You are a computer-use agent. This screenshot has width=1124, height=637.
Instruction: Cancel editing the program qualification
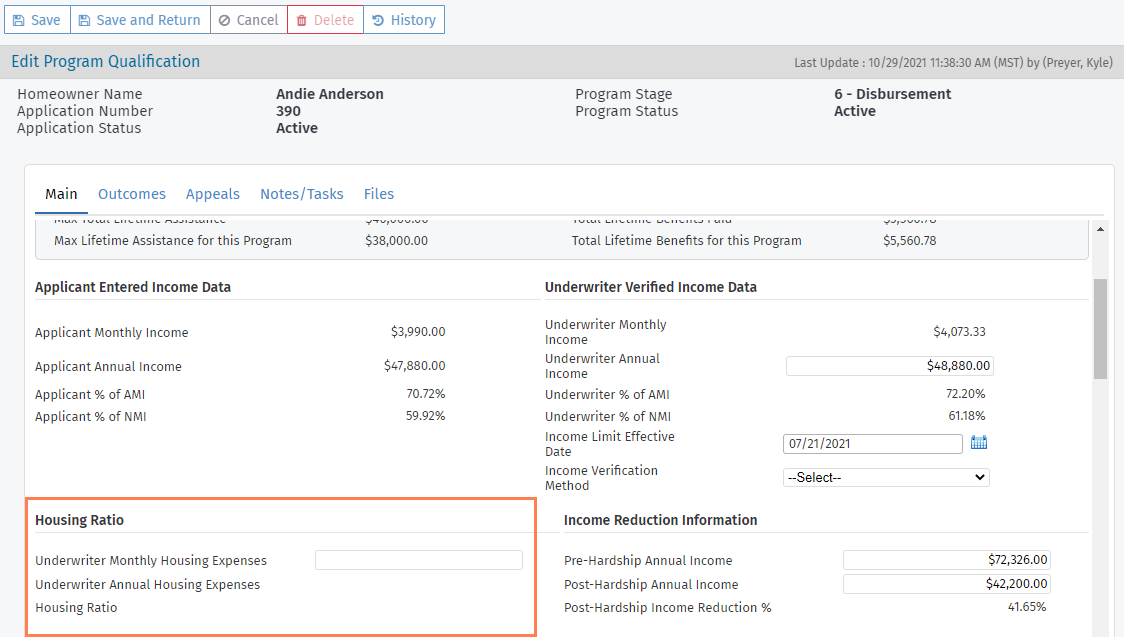pyautogui.click(x=248, y=20)
